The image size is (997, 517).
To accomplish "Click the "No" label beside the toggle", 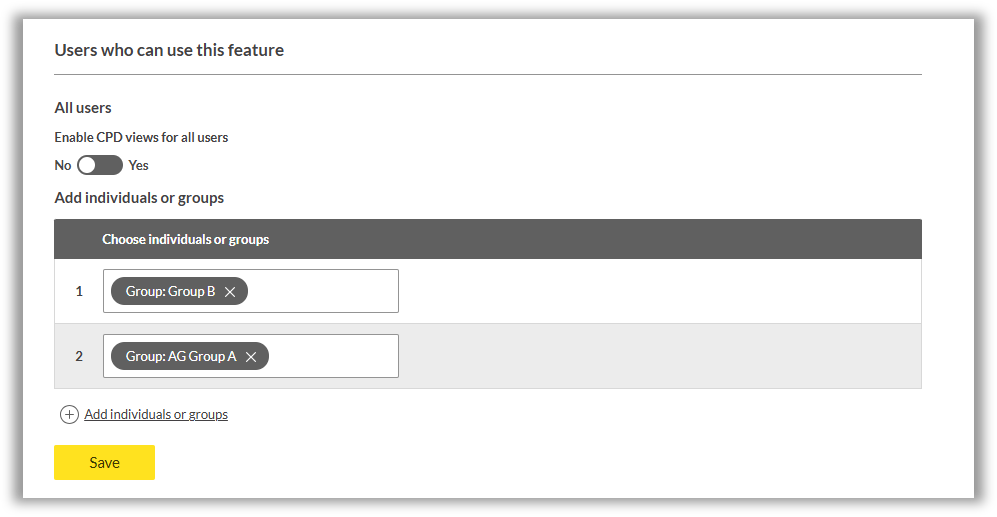I will 63,165.
